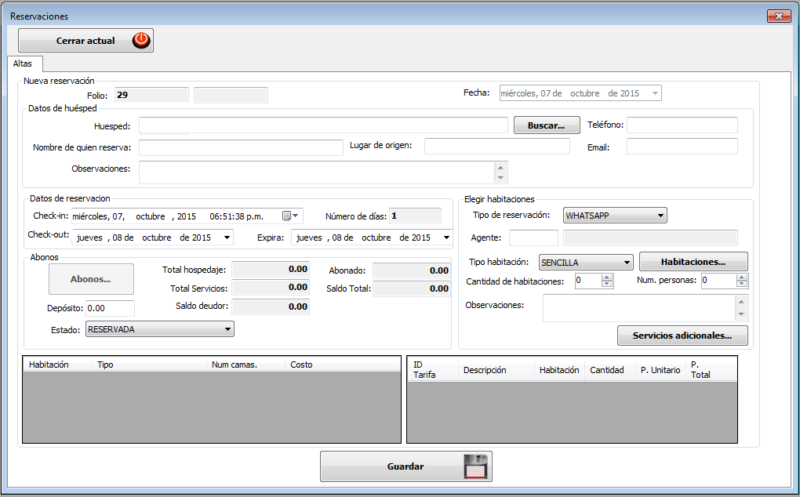Image resolution: width=800 pixels, height=497 pixels.
Task: Open the Abonos... button
Action: [x=91, y=279]
